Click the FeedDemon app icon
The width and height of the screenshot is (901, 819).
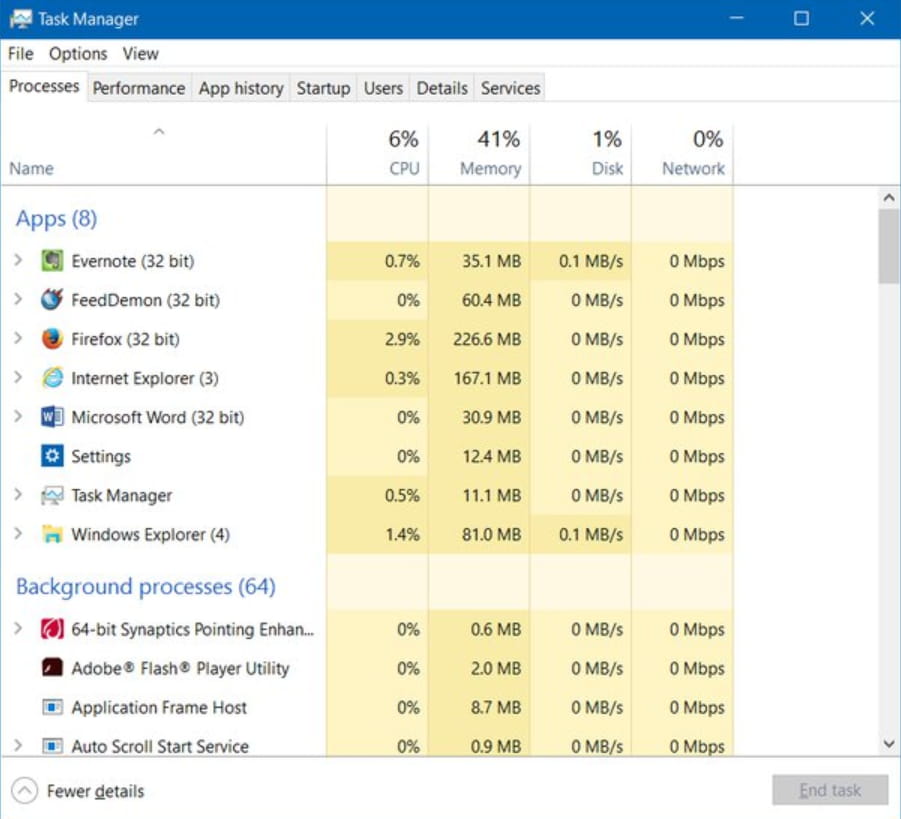point(52,300)
